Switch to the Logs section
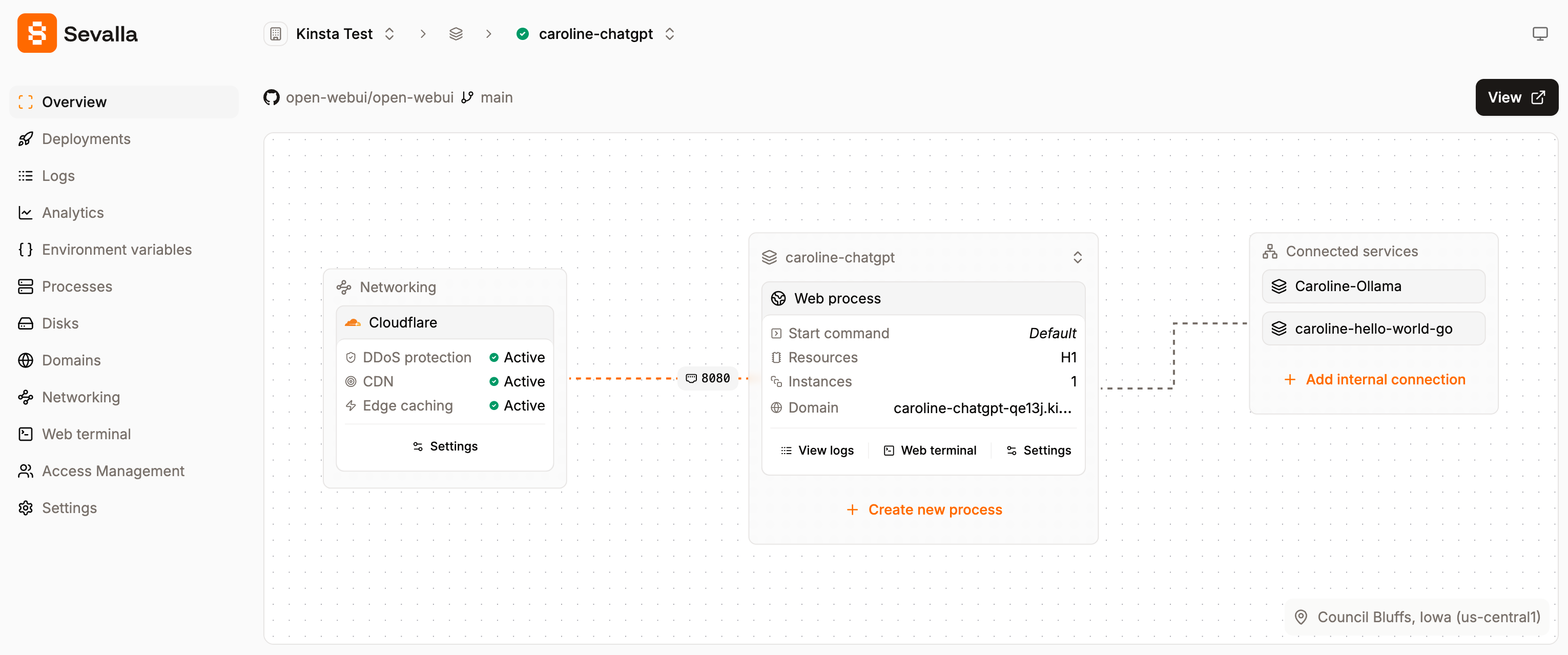The height and width of the screenshot is (655, 1568). pos(25,176)
